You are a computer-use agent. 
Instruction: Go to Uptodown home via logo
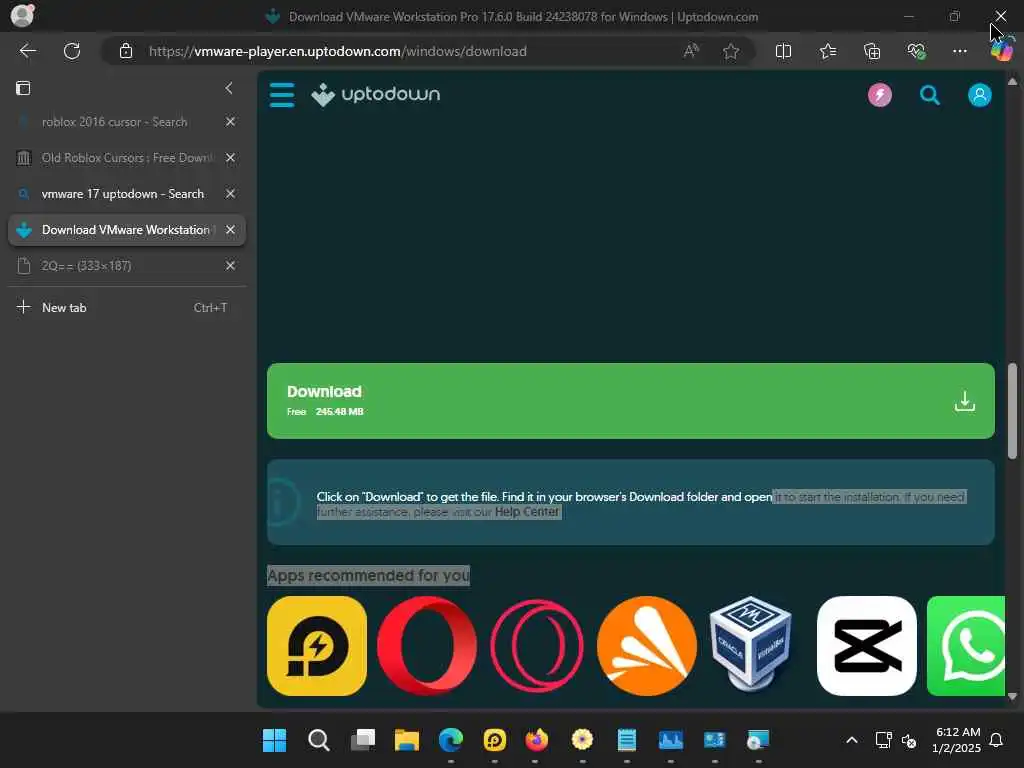pyautogui.click(x=376, y=95)
